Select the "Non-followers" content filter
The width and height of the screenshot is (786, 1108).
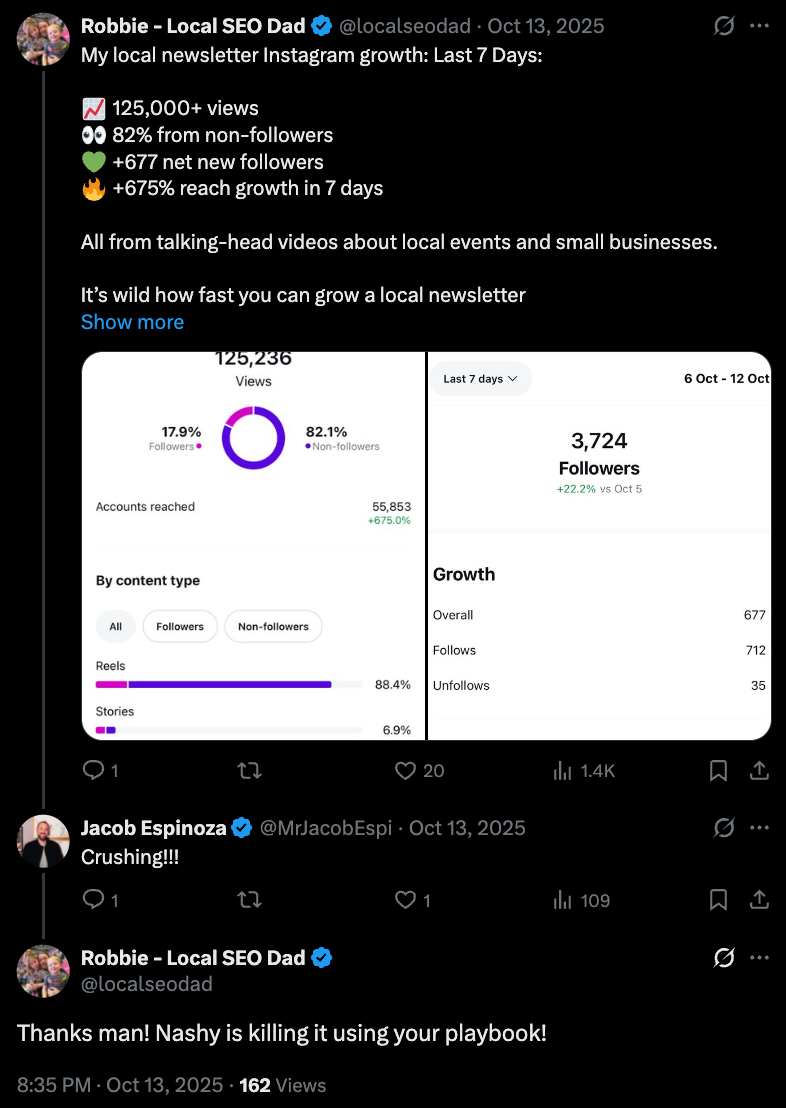[x=273, y=627]
